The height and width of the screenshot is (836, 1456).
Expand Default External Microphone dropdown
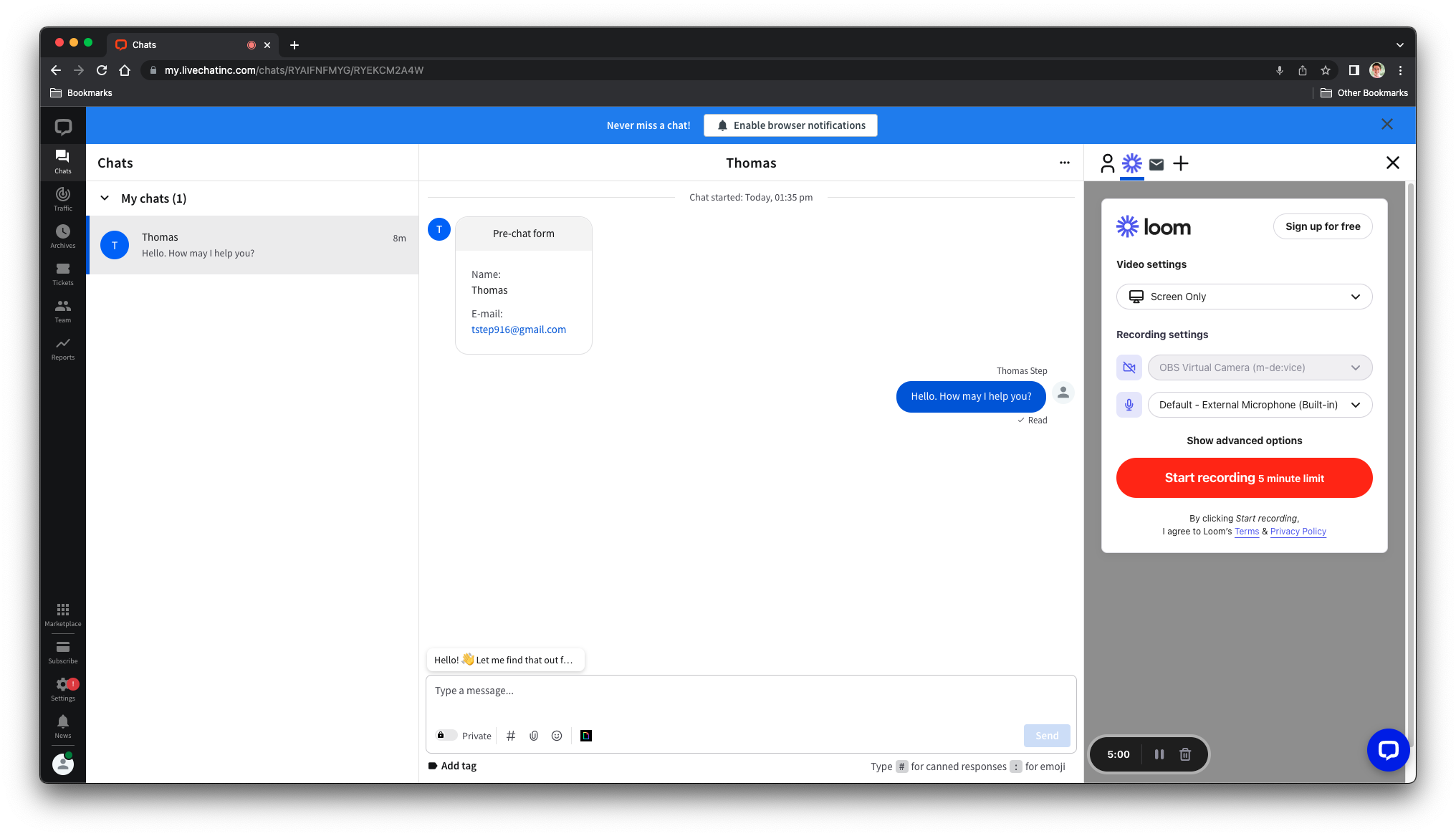[x=1356, y=404]
